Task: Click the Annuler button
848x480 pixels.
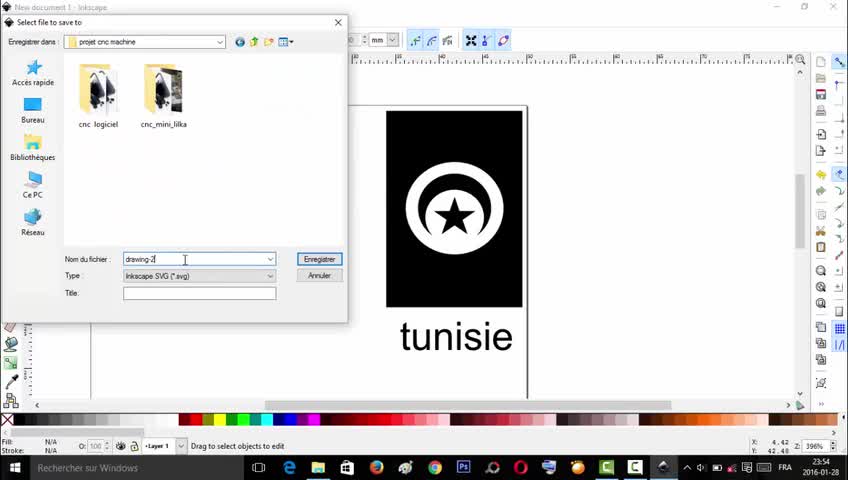Action: pyautogui.click(x=319, y=276)
